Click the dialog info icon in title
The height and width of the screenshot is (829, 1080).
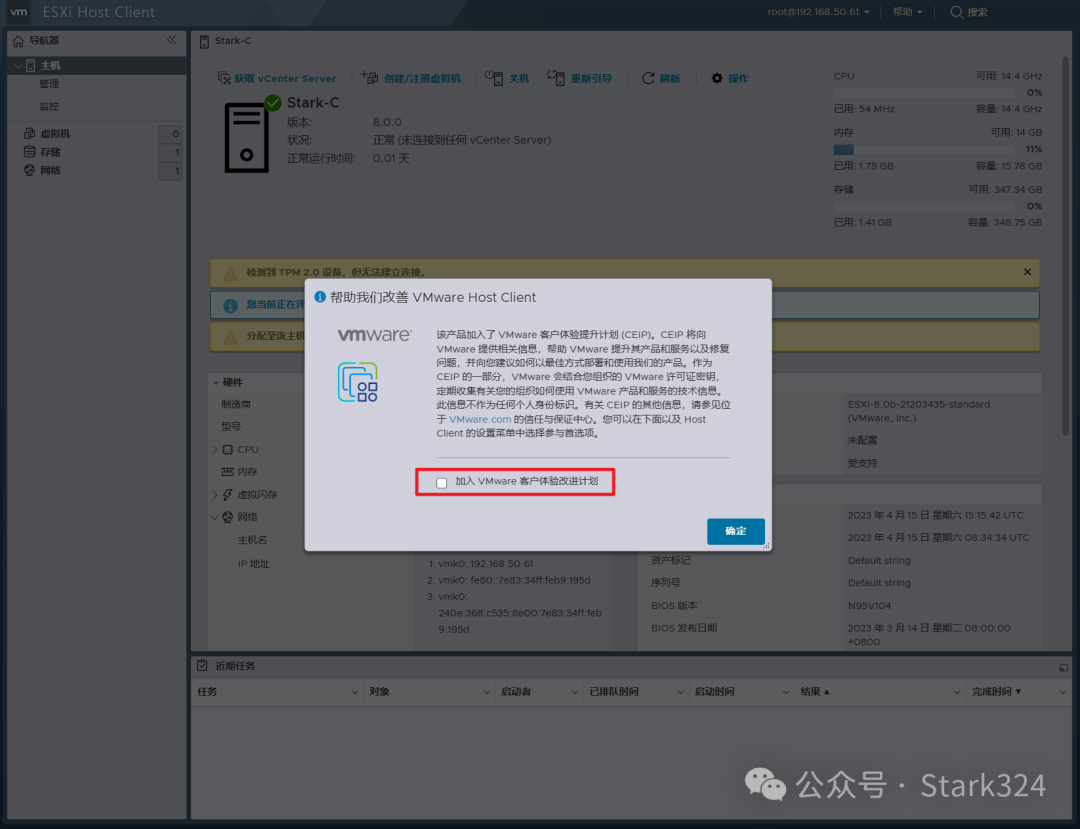pyautogui.click(x=320, y=297)
